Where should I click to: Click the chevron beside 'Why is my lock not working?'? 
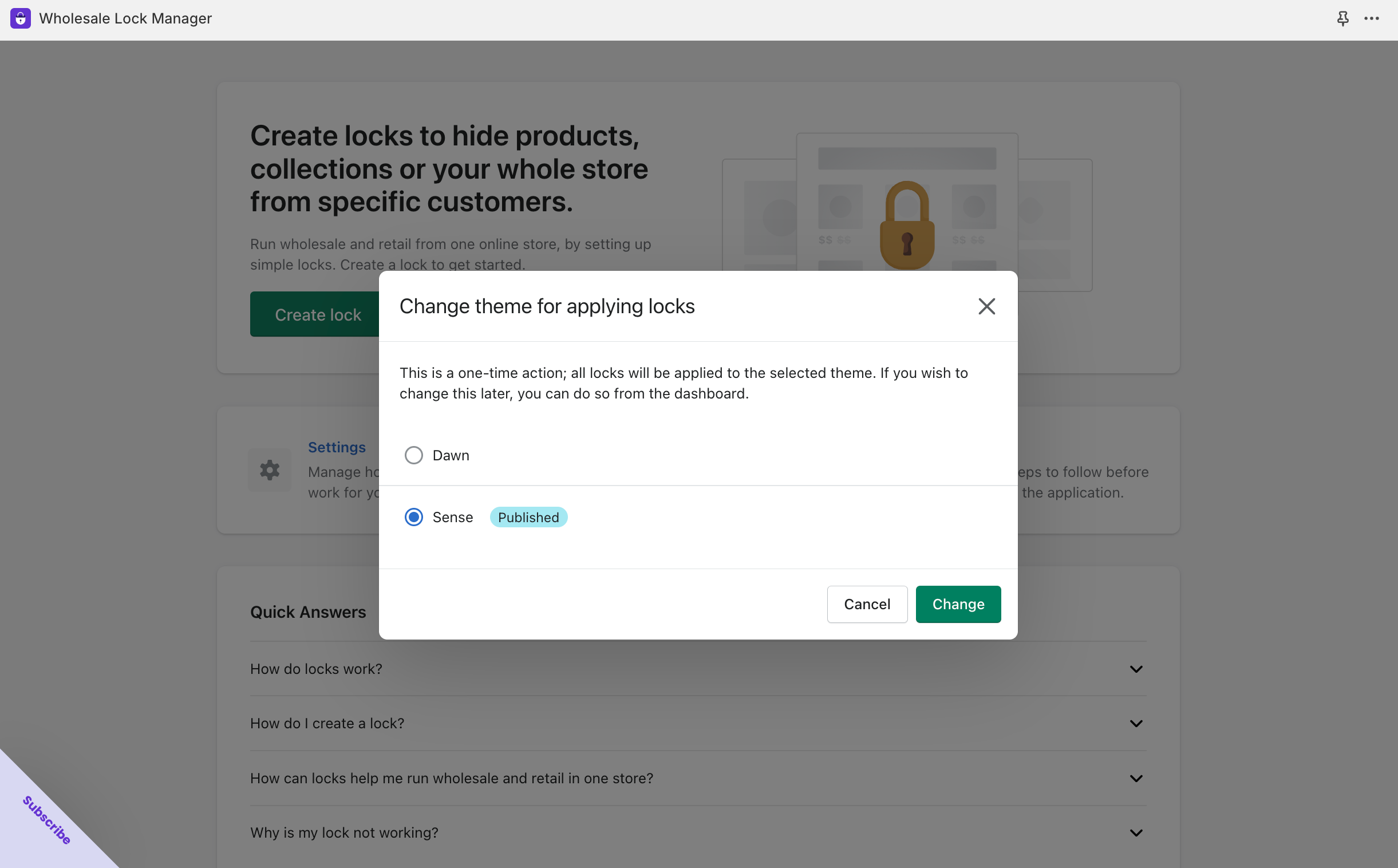pyautogui.click(x=1136, y=833)
